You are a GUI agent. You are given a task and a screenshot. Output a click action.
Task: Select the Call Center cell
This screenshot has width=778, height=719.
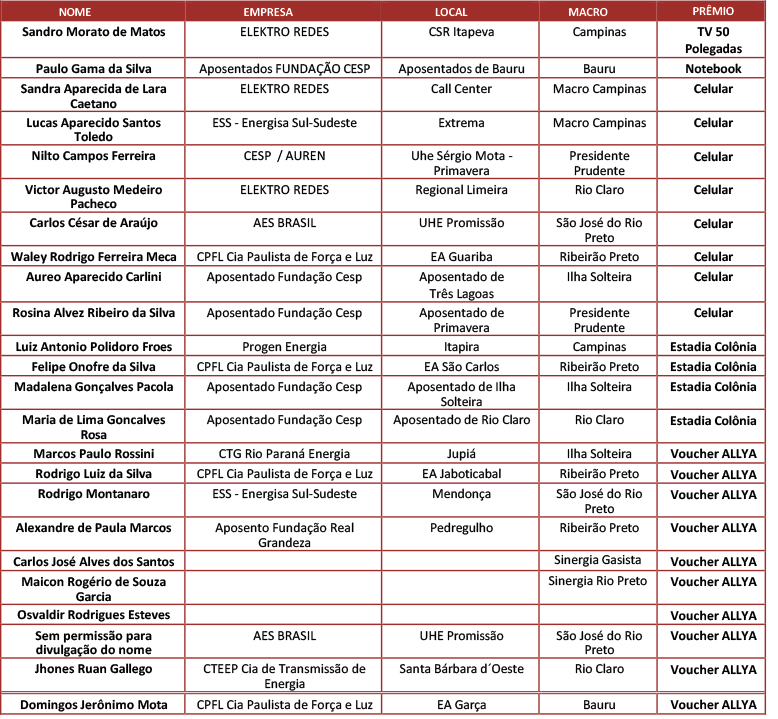click(461, 89)
